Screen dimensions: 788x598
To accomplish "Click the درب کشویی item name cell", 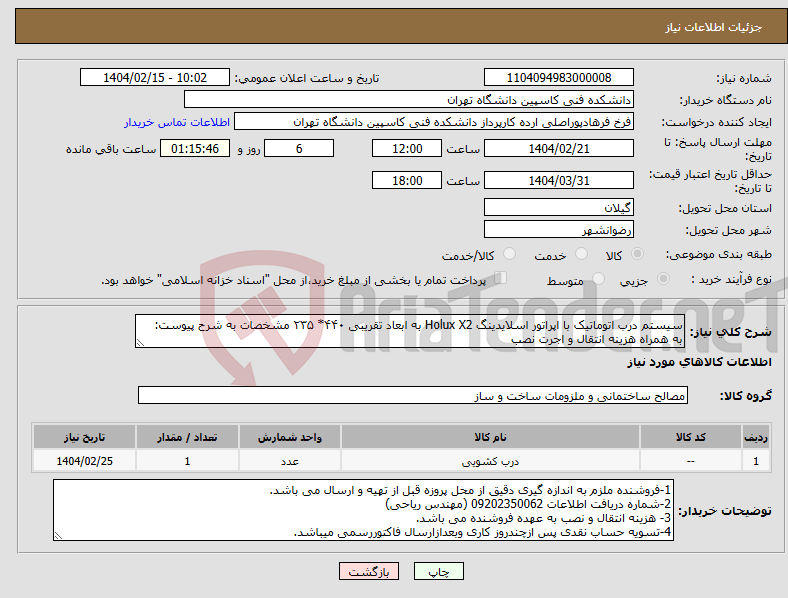I will (x=490, y=461).
